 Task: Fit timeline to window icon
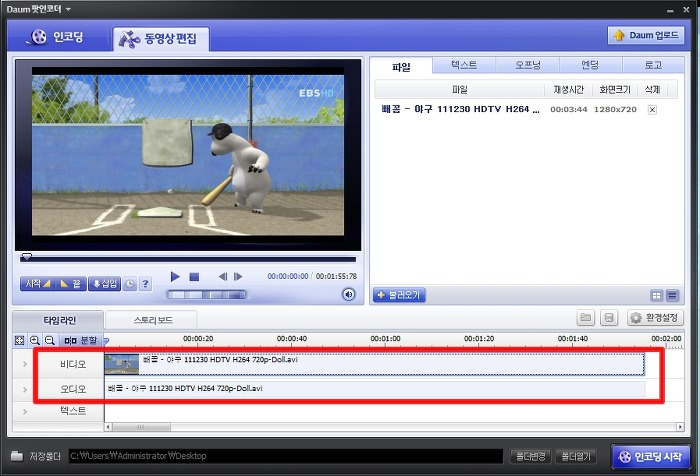tap(19, 340)
